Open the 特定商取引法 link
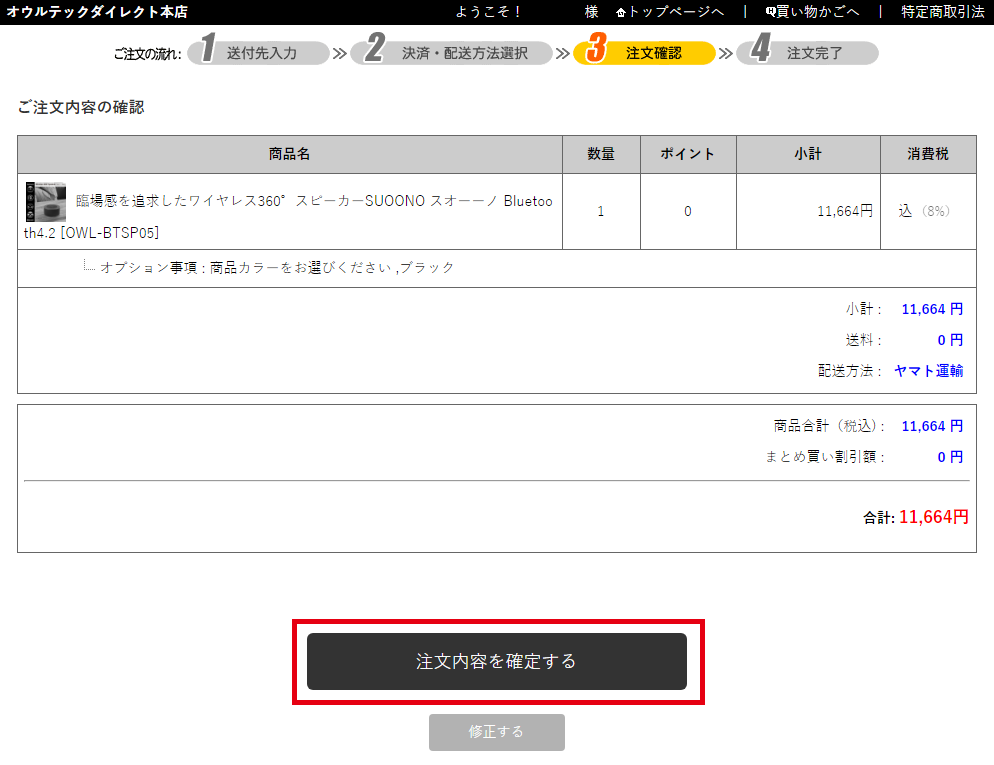 (x=942, y=12)
